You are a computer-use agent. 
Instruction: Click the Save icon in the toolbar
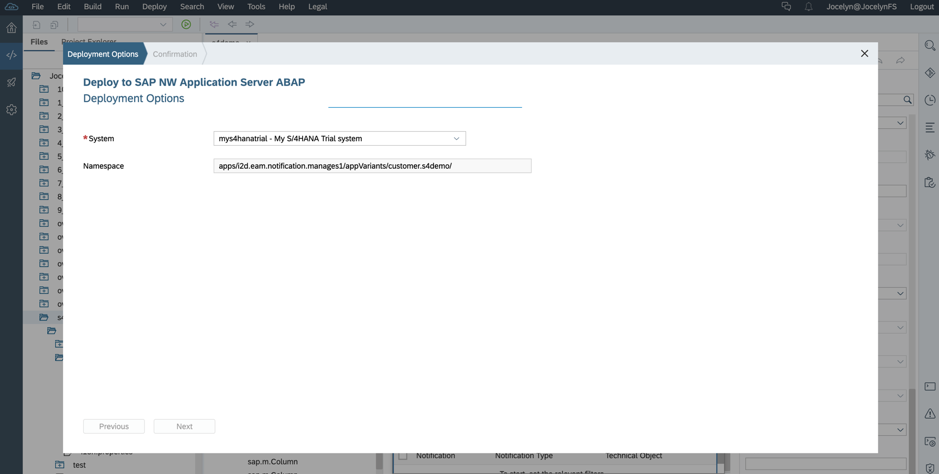tap(36, 25)
